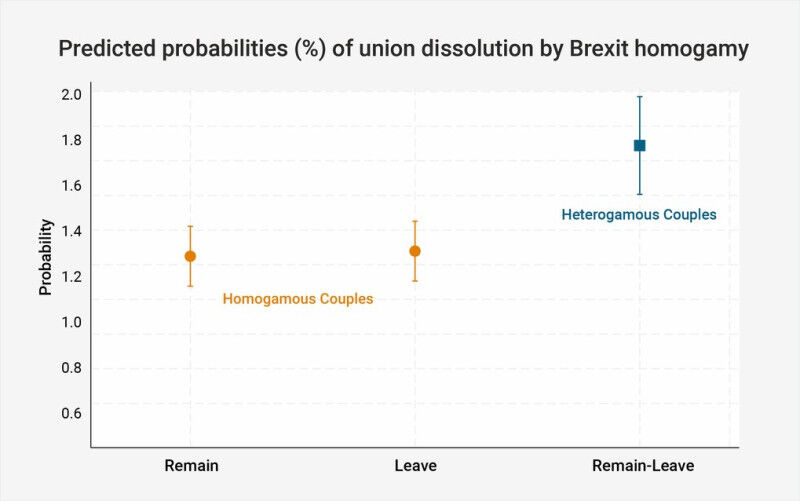Select the blue square Remain-Leave marker
This screenshot has height=501, width=800.
coord(640,145)
